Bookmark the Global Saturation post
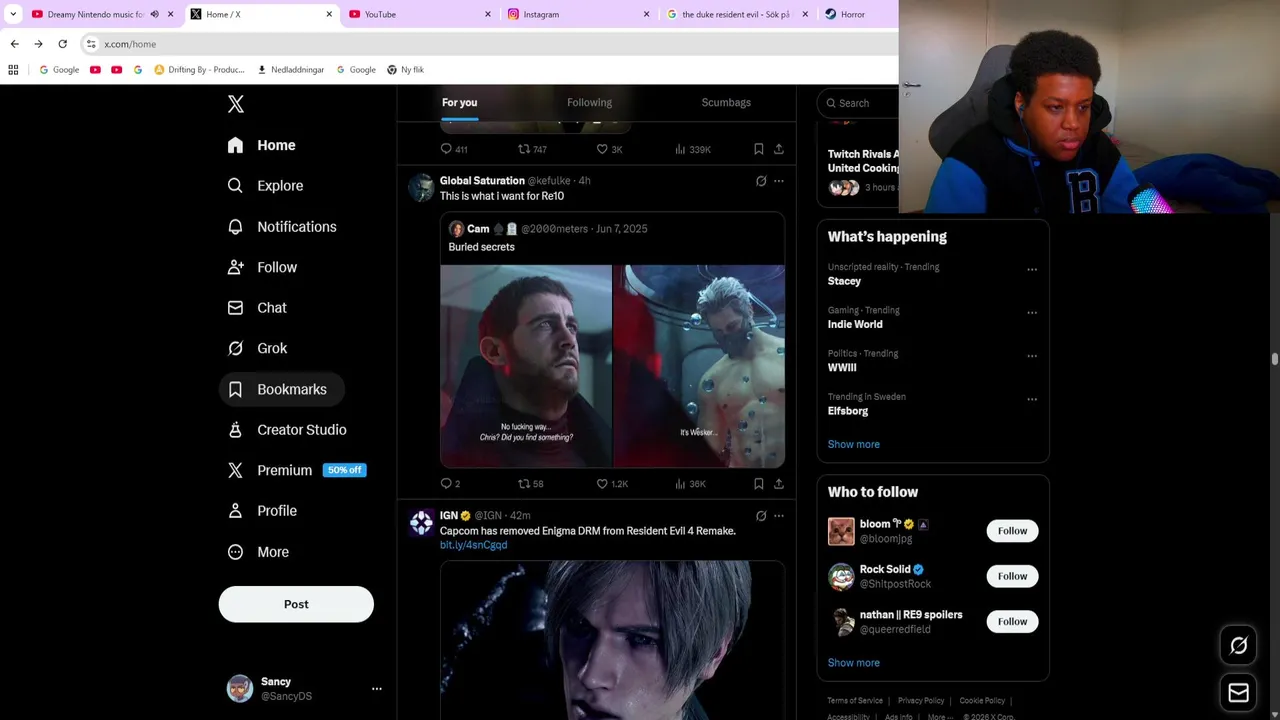The width and height of the screenshot is (1280, 720). [759, 484]
